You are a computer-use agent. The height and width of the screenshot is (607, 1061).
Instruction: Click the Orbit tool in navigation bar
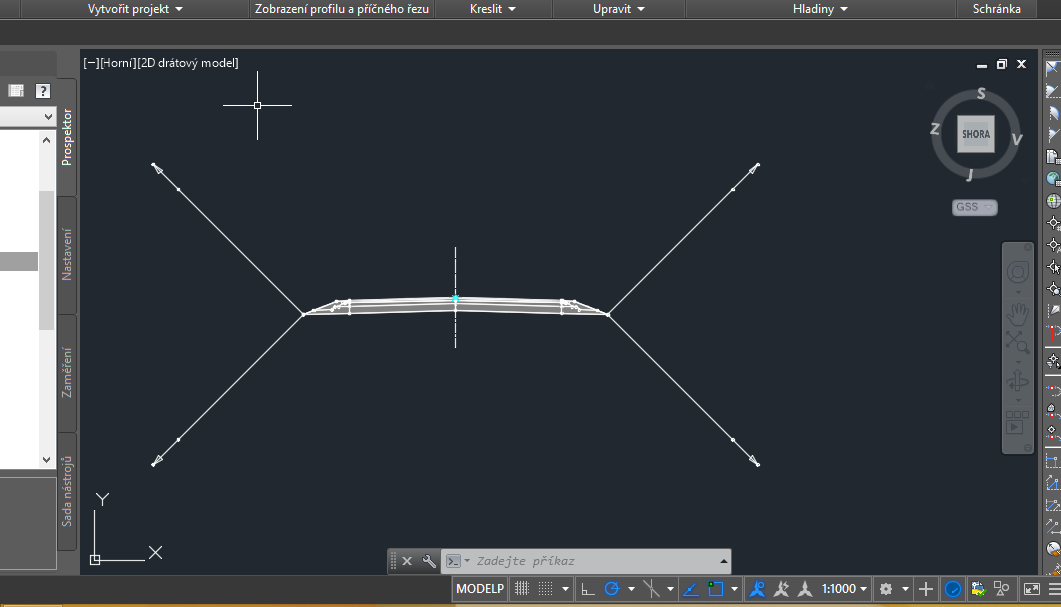pyautogui.click(x=1018, y=381)
